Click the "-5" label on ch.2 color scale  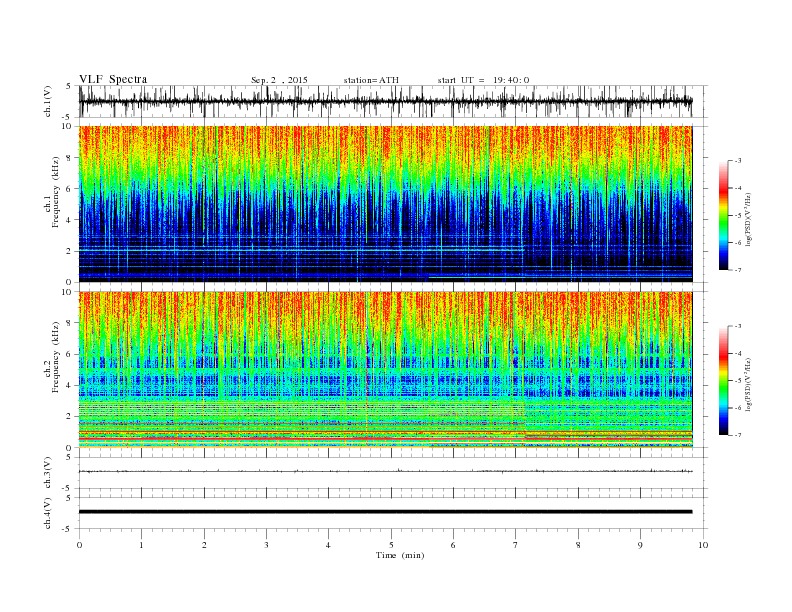[738, 381]
